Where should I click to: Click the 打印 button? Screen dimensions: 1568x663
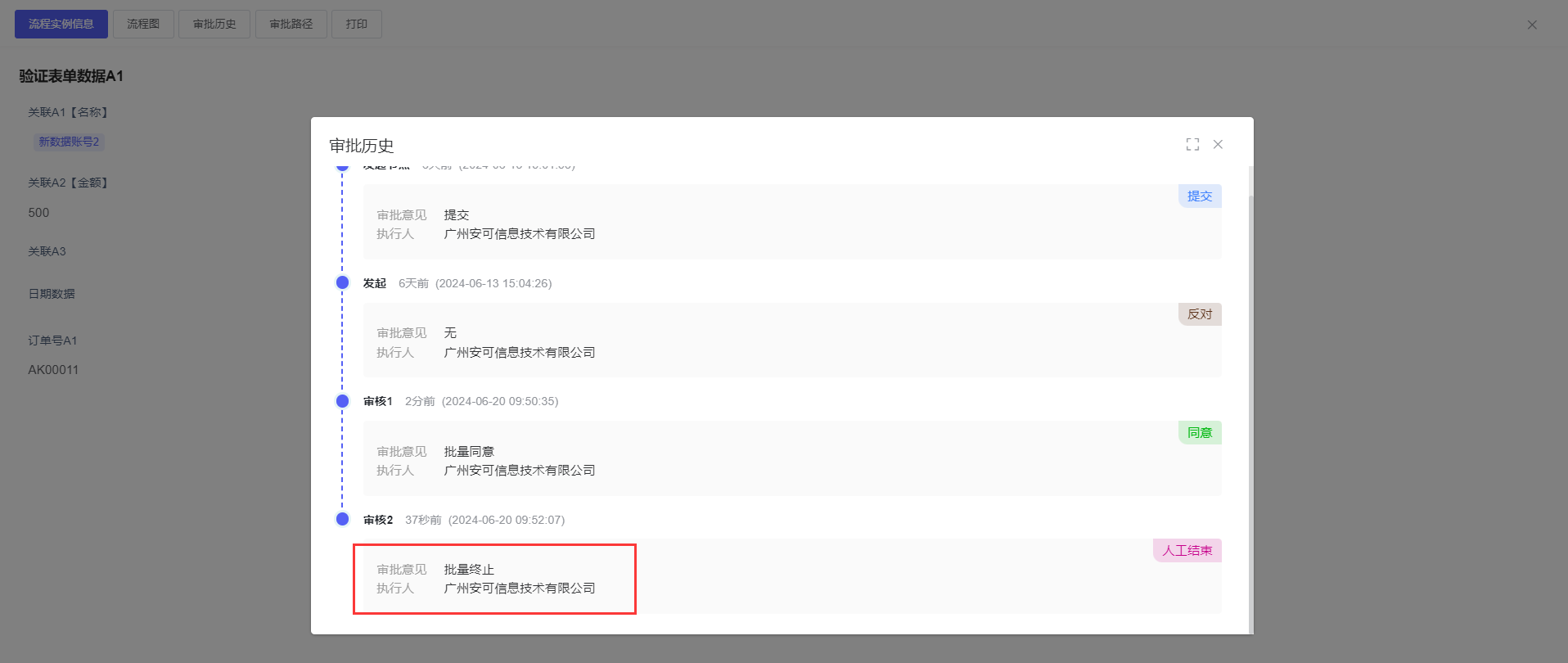click(x=356, y=24)
